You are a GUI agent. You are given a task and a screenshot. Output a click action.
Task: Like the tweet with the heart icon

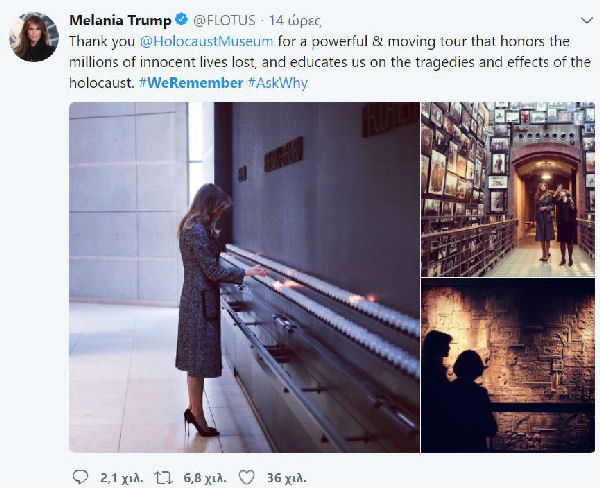pyautogui.click(x=246, y=477)
